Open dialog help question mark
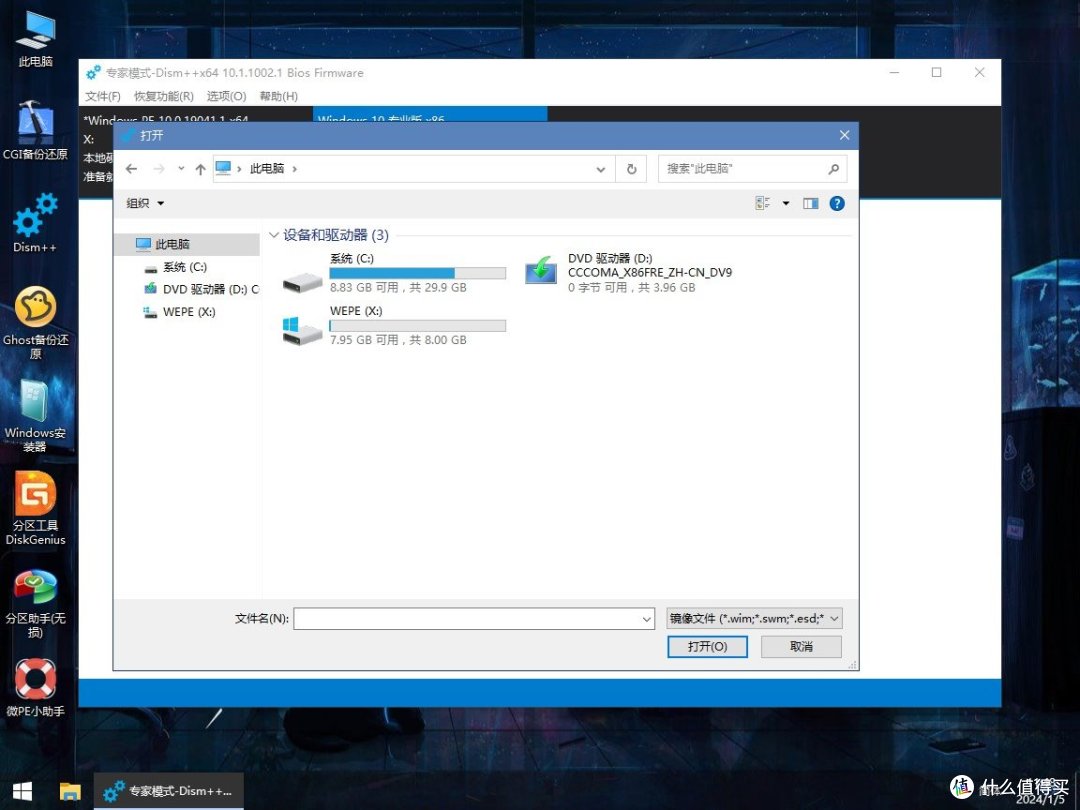1080x810 pixels. point(837,203)
